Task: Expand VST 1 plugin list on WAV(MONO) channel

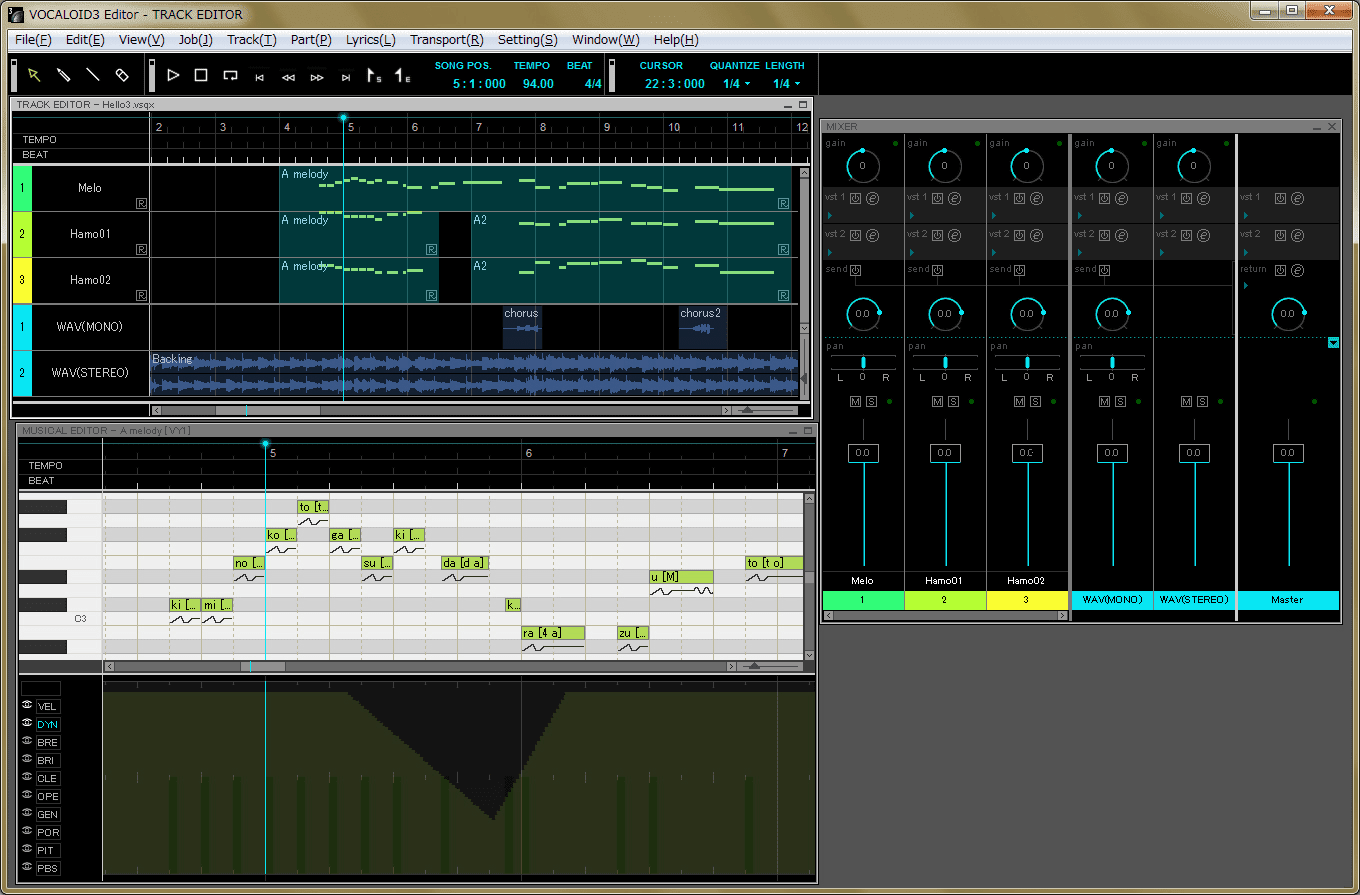Action: pos(1078,215)
